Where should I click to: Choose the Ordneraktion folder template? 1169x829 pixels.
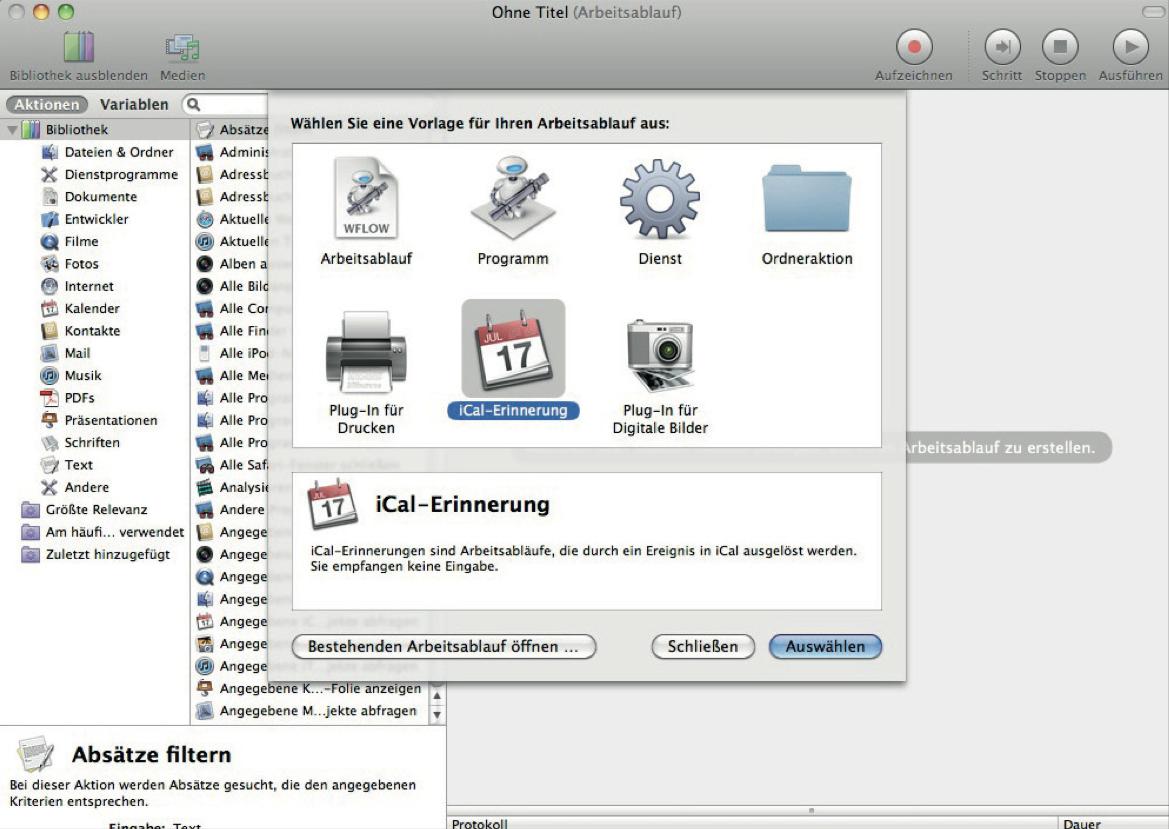[x=807, y=200]
